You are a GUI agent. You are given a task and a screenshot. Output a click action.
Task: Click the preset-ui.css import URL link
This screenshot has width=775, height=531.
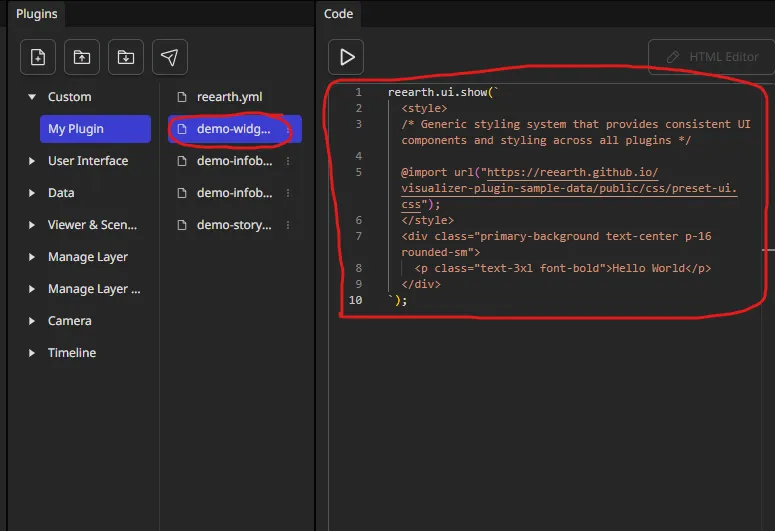coord(568,188)
